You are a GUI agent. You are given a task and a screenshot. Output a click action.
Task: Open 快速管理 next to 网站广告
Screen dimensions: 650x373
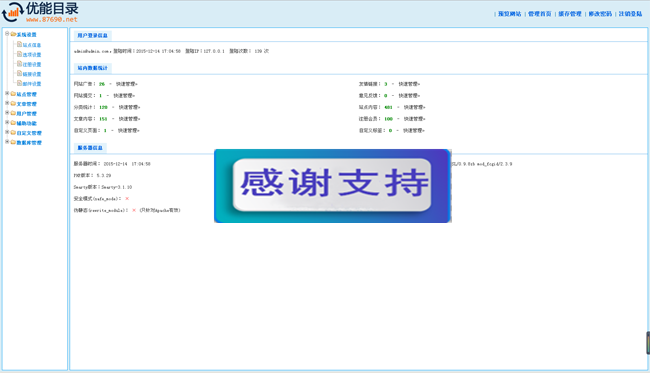(x=126, y=84)
